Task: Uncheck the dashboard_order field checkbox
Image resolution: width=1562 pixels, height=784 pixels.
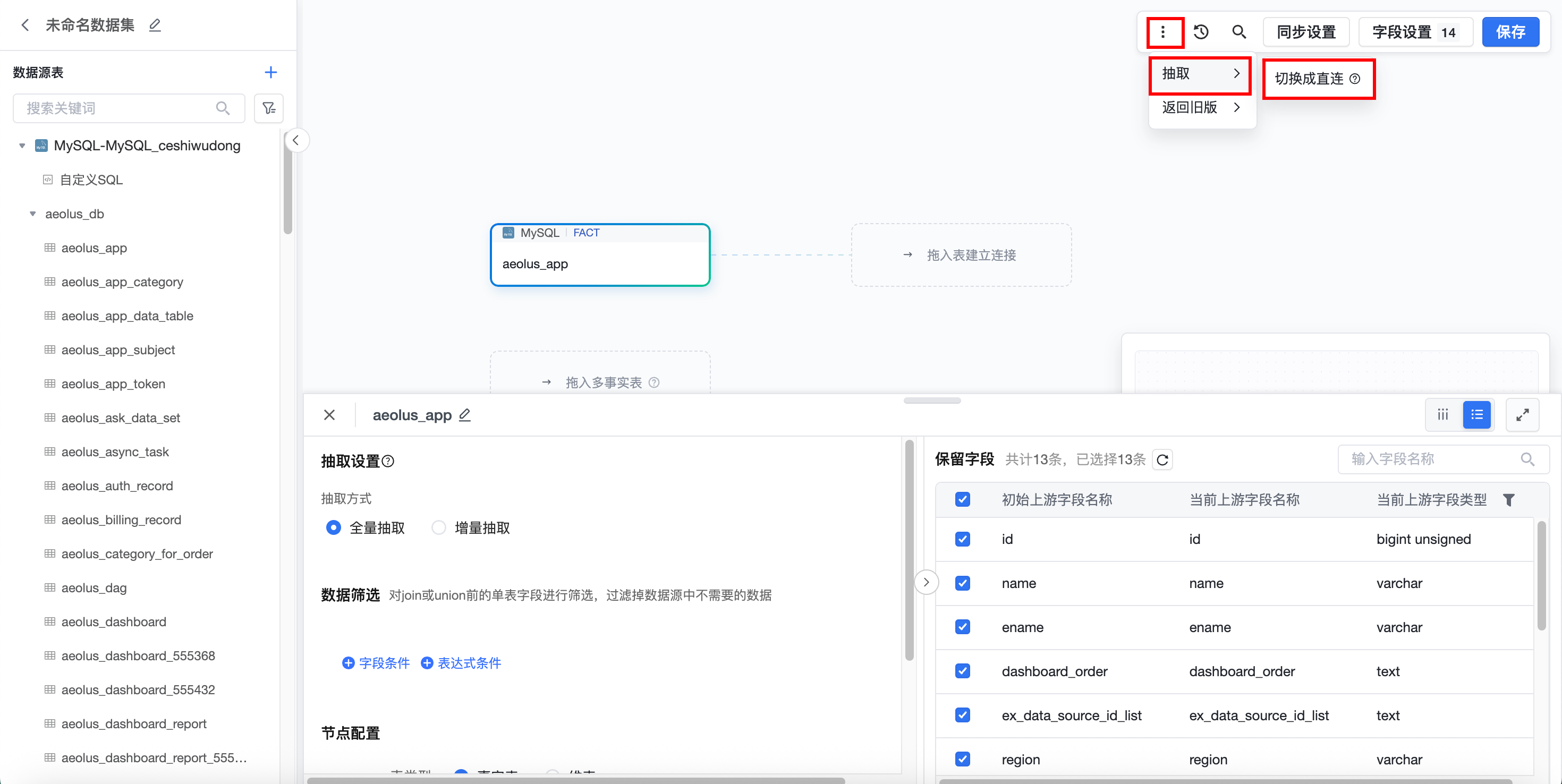Action: click(962, 671)
